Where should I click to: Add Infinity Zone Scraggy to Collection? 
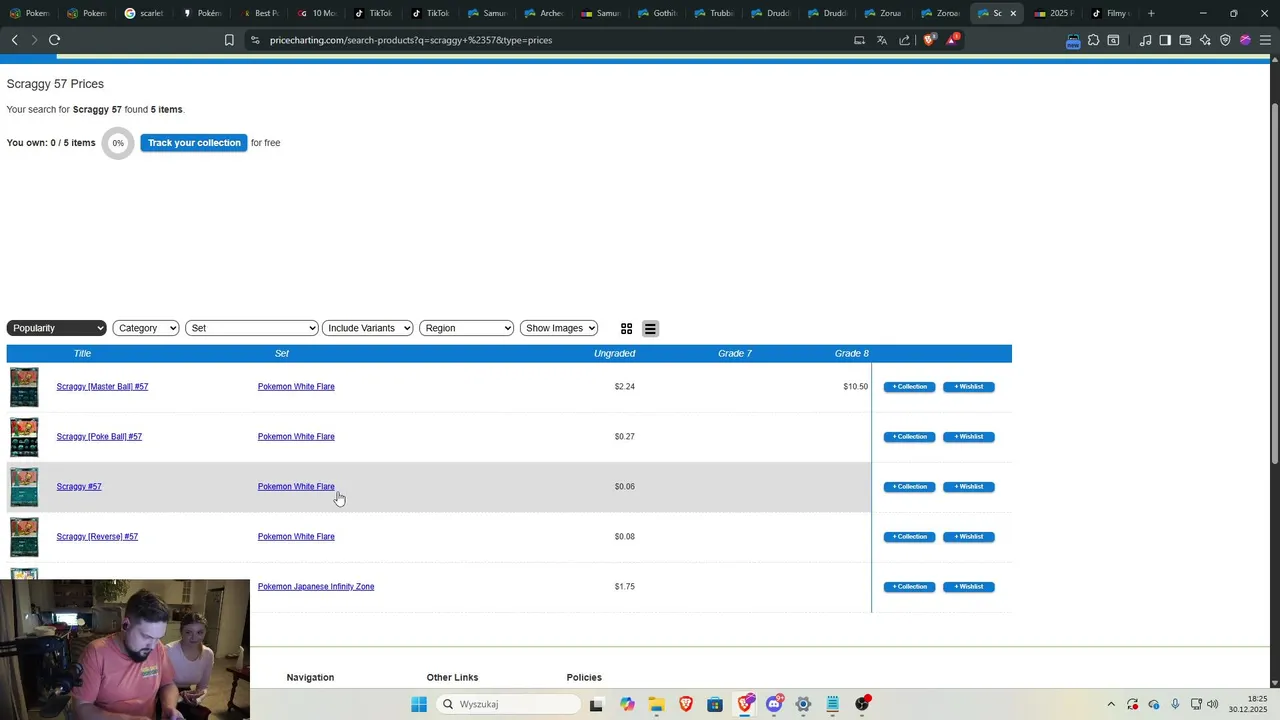[910, 587]
